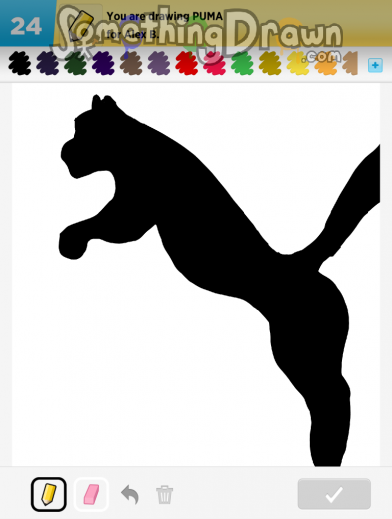Select the pink-crimson color swatch
392x519 pixels.
coord(214,63)
